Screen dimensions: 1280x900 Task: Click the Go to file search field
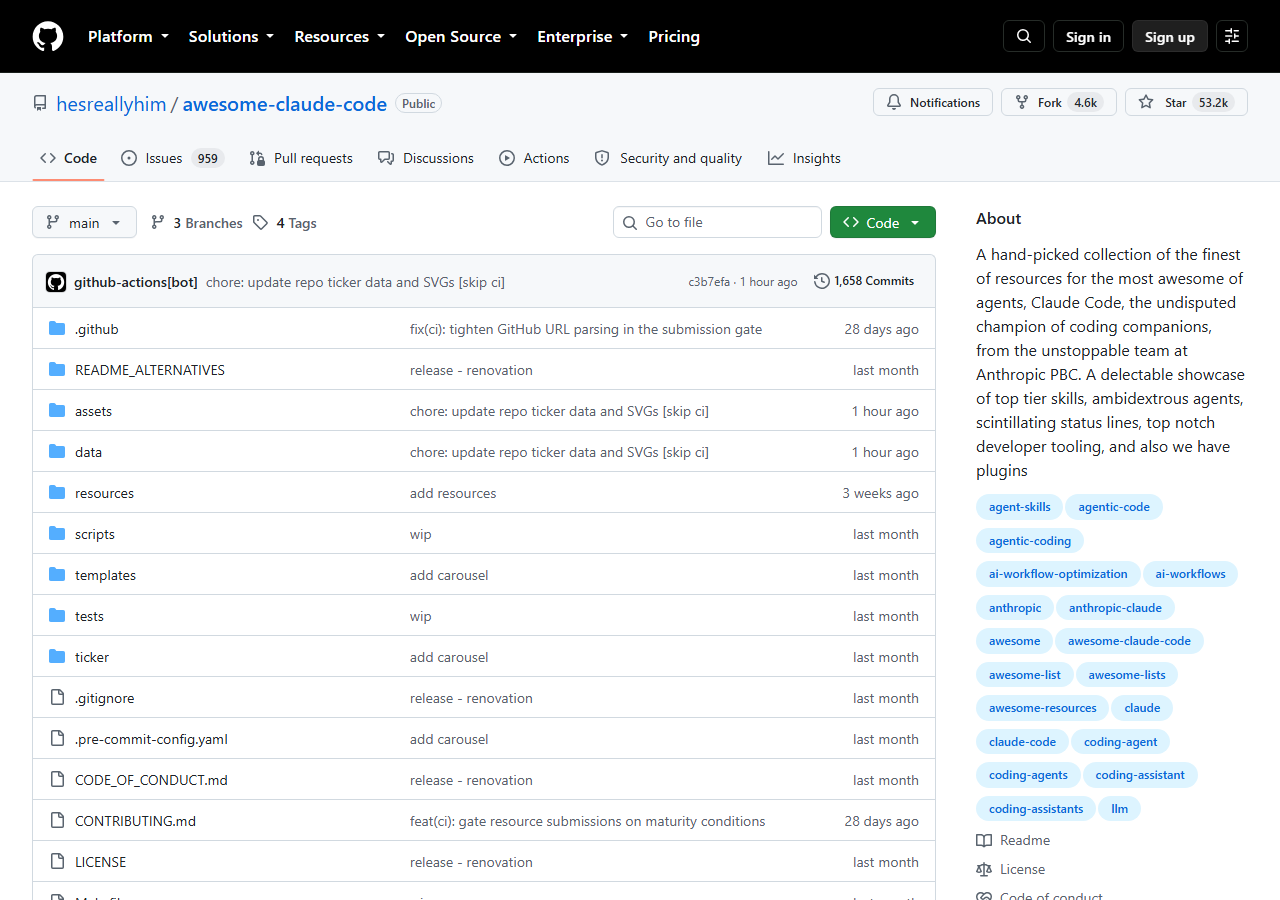coord(717,222)
